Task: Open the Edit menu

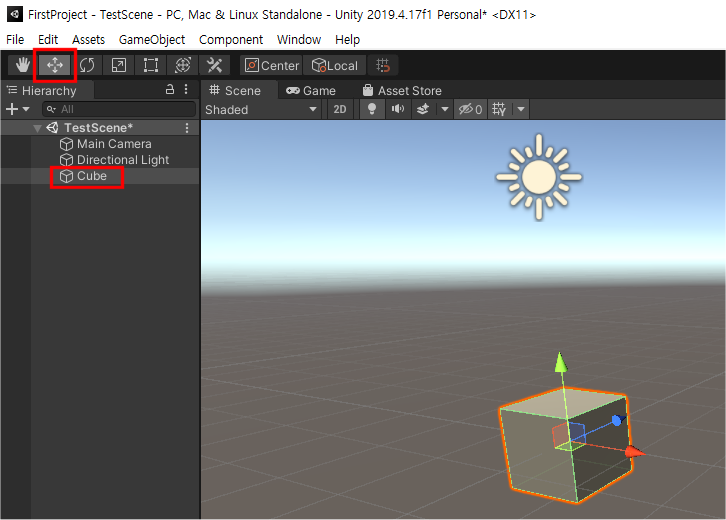Action: pos(48,40)
